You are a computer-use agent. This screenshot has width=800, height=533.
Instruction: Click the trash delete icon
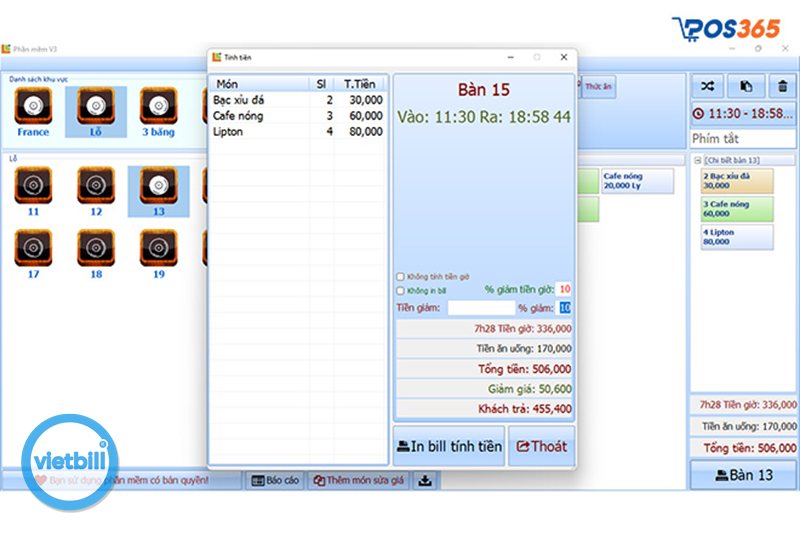(782, 87)
